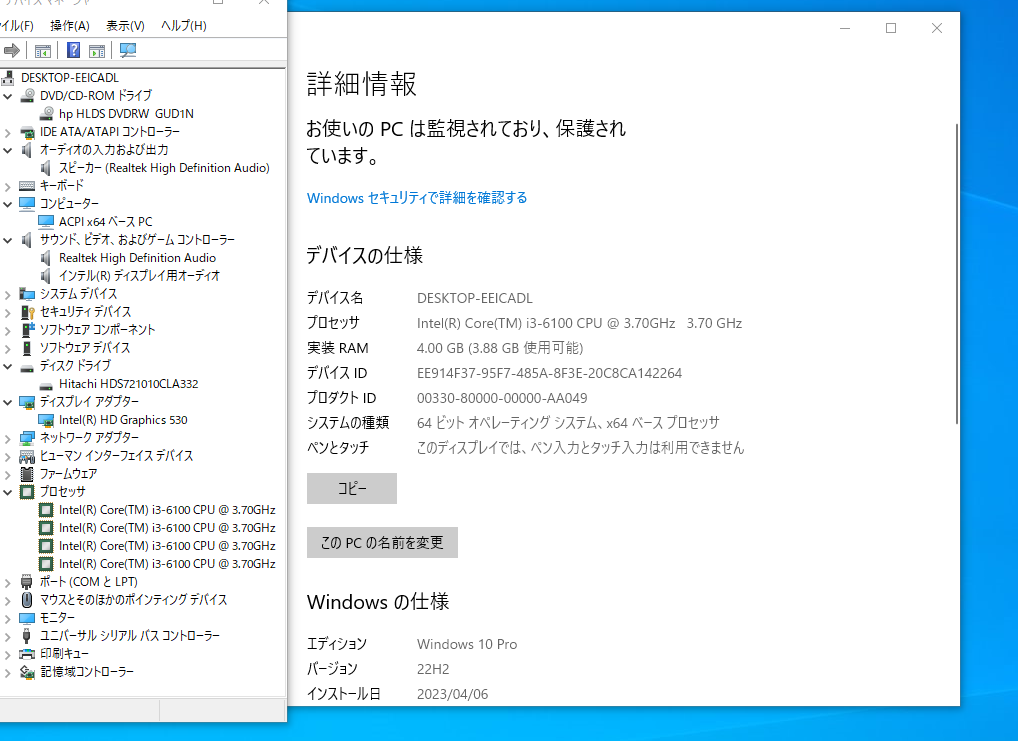This screenshot has width=1018, height=741.
Task: Collapse the DVD/CD-ROM ドライブ node
Action: (x=8, y=96)
